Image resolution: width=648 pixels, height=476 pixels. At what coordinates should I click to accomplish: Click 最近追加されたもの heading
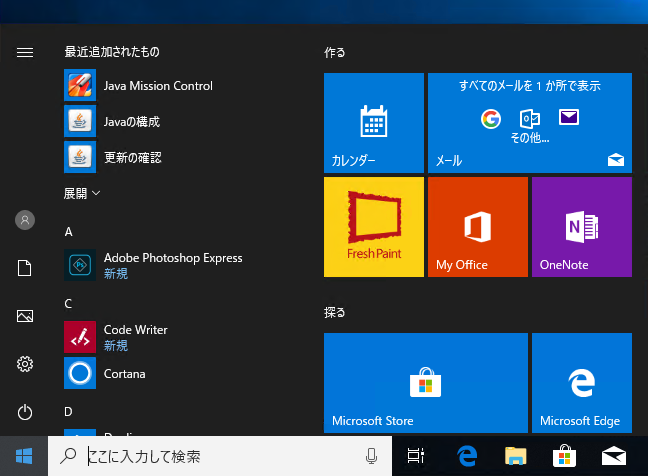coord(112,52)
